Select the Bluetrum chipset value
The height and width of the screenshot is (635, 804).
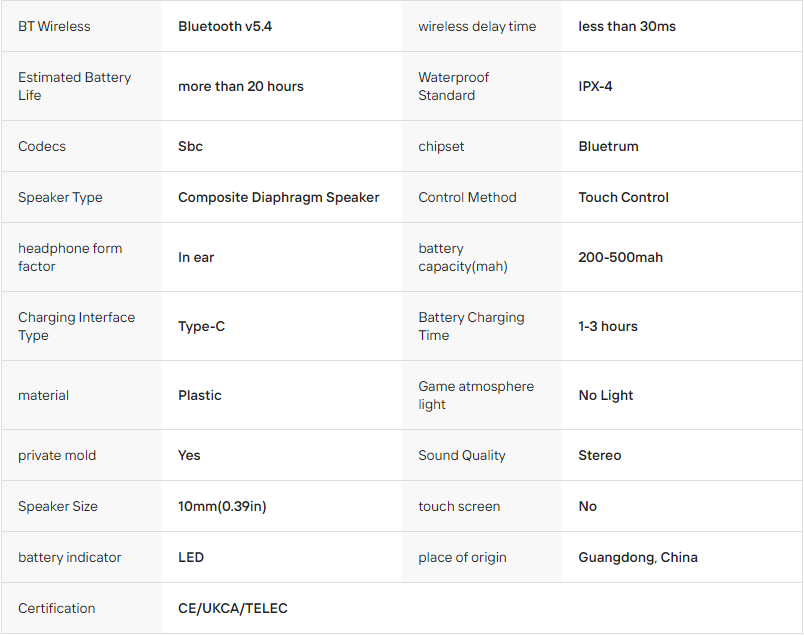pyautogui.click(x=608, y=146)
